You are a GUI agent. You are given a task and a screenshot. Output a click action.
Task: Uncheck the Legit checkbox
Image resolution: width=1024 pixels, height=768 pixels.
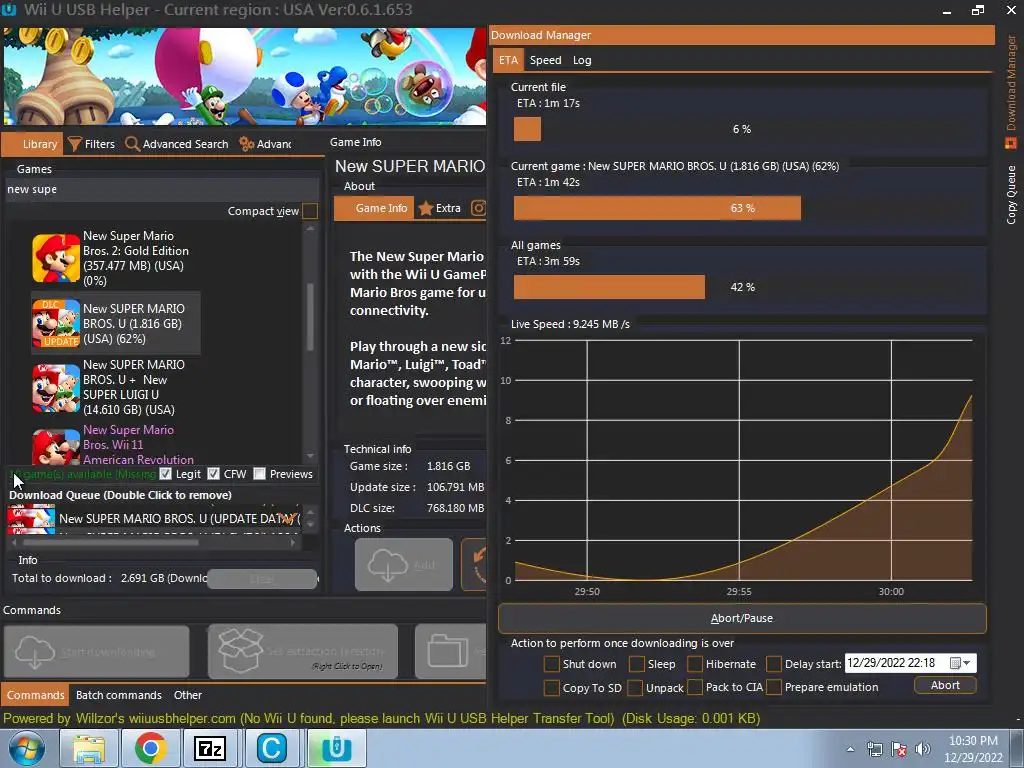(x=165, y=474)
